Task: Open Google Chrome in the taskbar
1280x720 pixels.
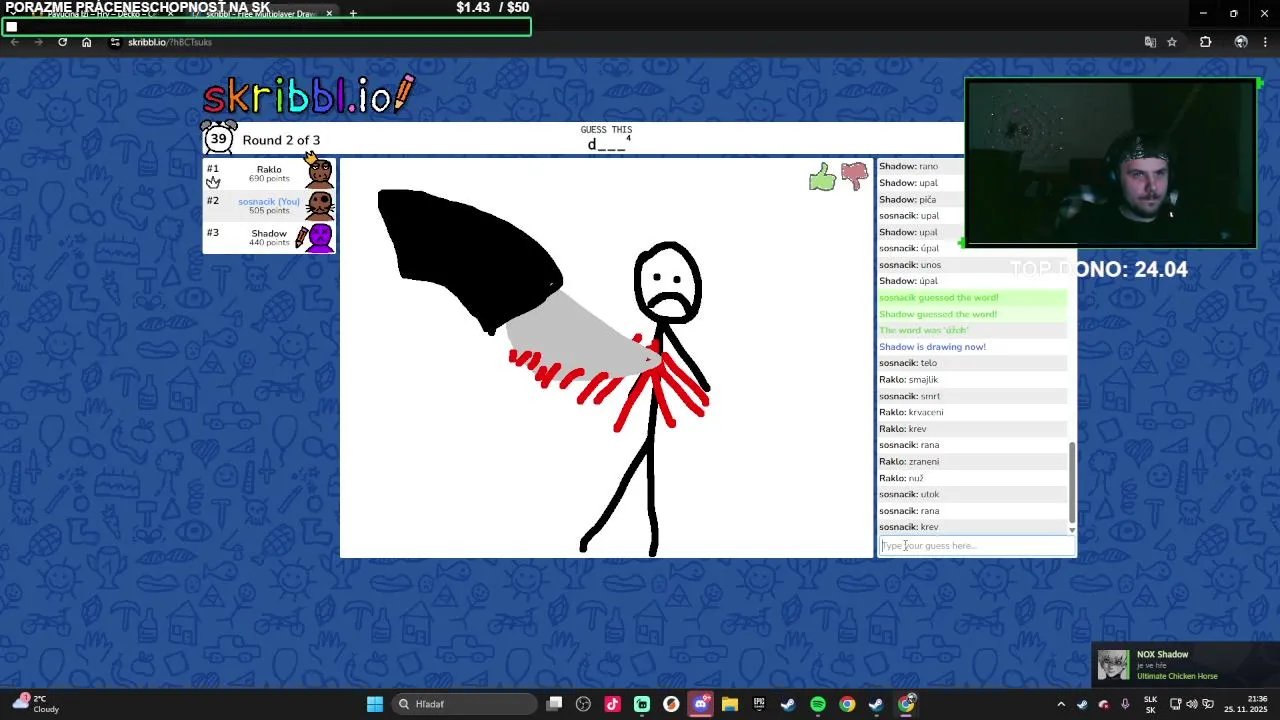Action: [x=847, y=704]
